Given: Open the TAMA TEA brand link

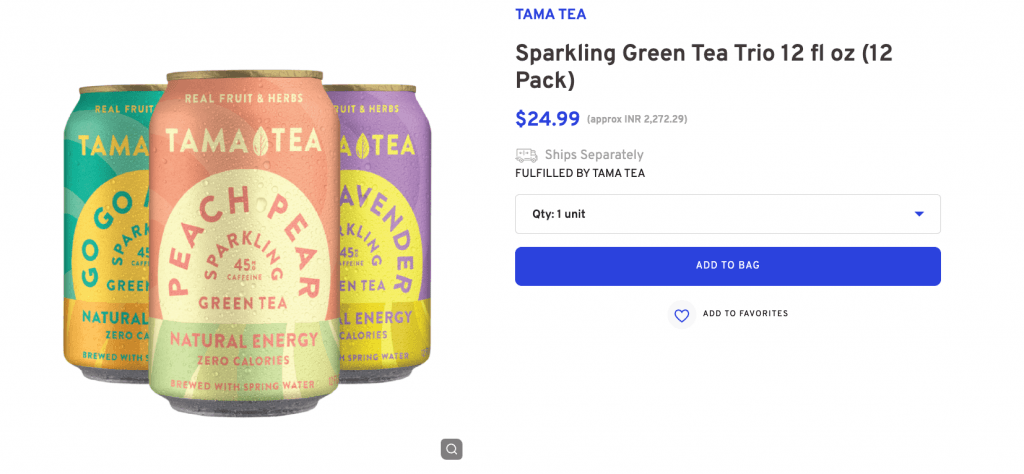Looking at the screenshot, I should click(x=550, y=14).
